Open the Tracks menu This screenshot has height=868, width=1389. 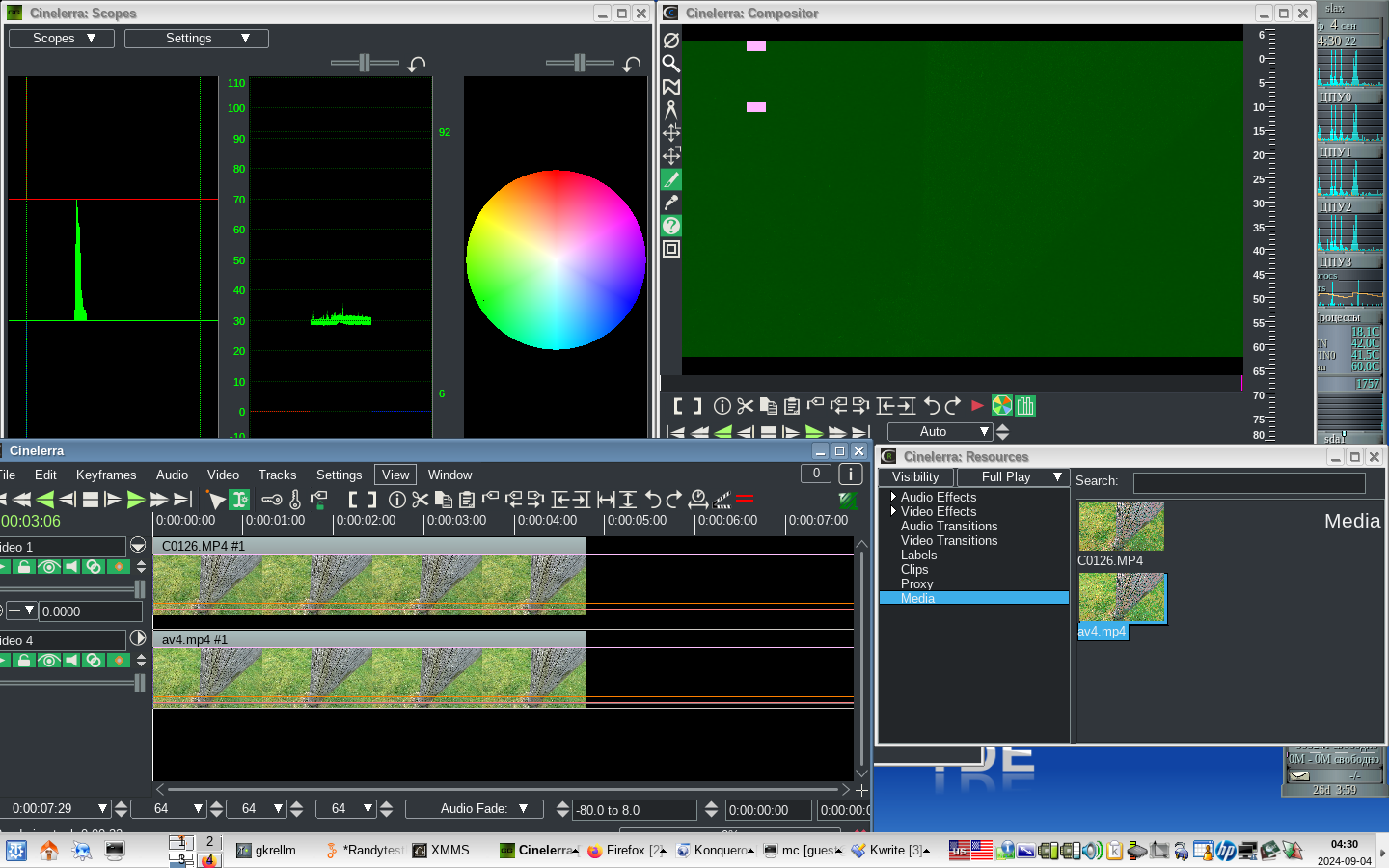click(x=277, y=475)
